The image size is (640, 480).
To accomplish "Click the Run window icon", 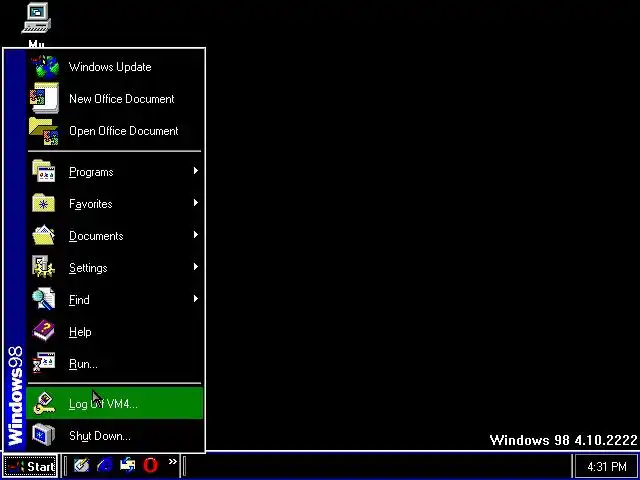I will [43, 363].
